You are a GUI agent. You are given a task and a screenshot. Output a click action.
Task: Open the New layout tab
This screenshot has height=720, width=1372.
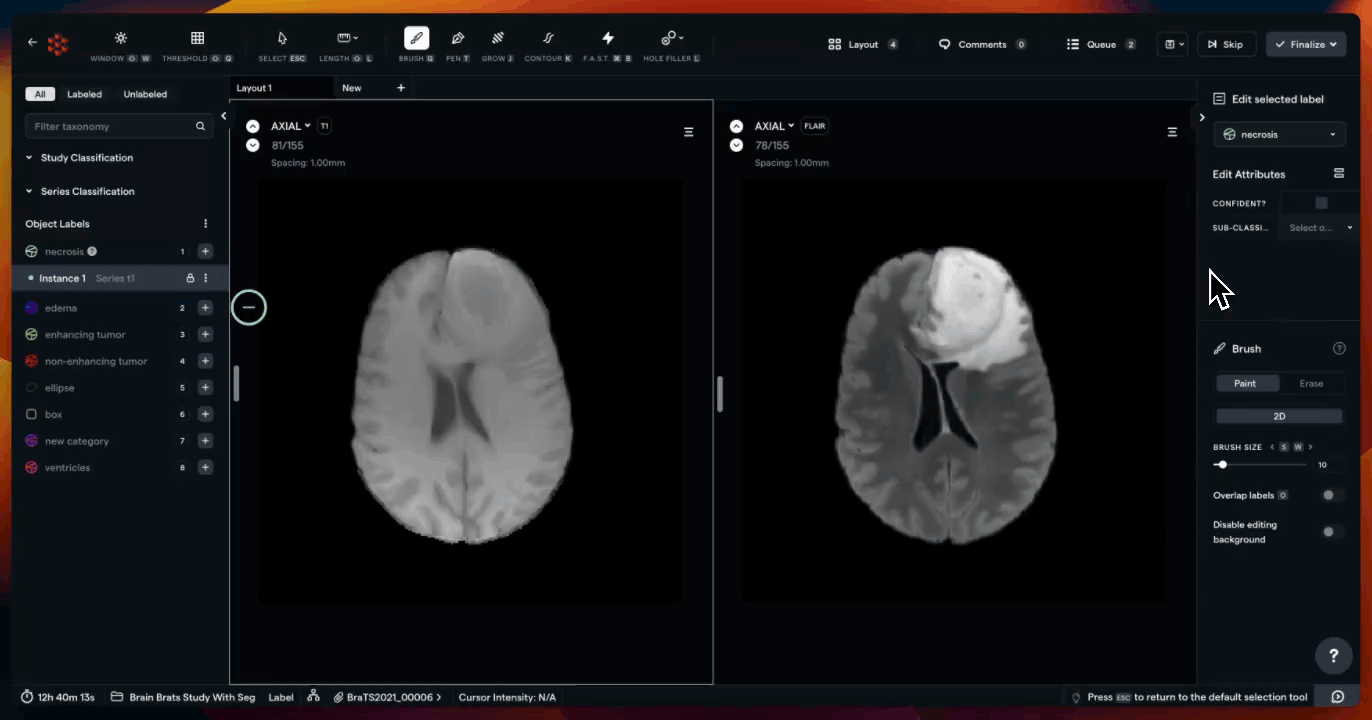pyautogui.click(x=352, y=88)
